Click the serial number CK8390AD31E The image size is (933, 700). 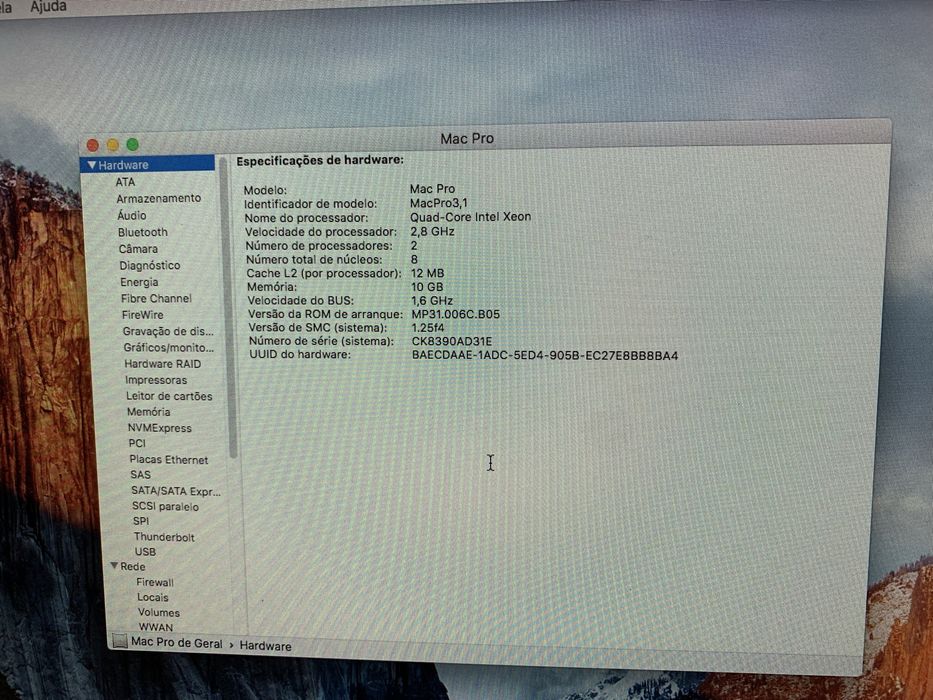pos(452,342)
